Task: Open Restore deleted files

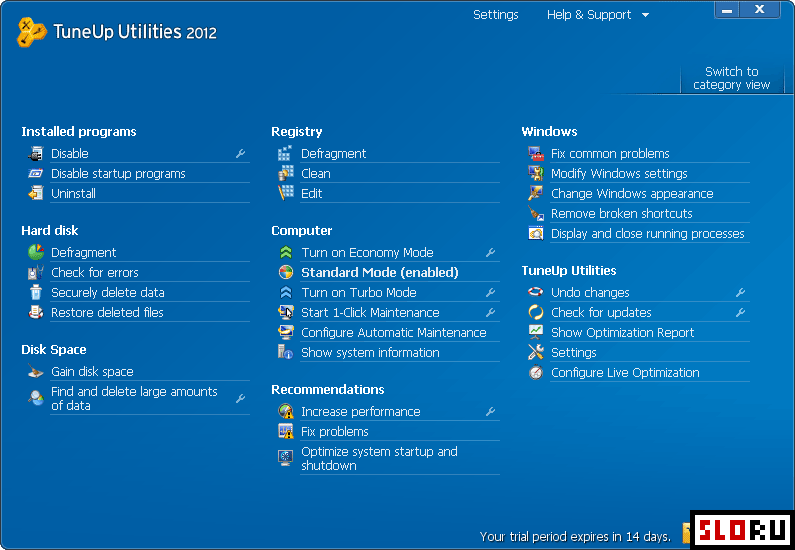Action: 107,312
